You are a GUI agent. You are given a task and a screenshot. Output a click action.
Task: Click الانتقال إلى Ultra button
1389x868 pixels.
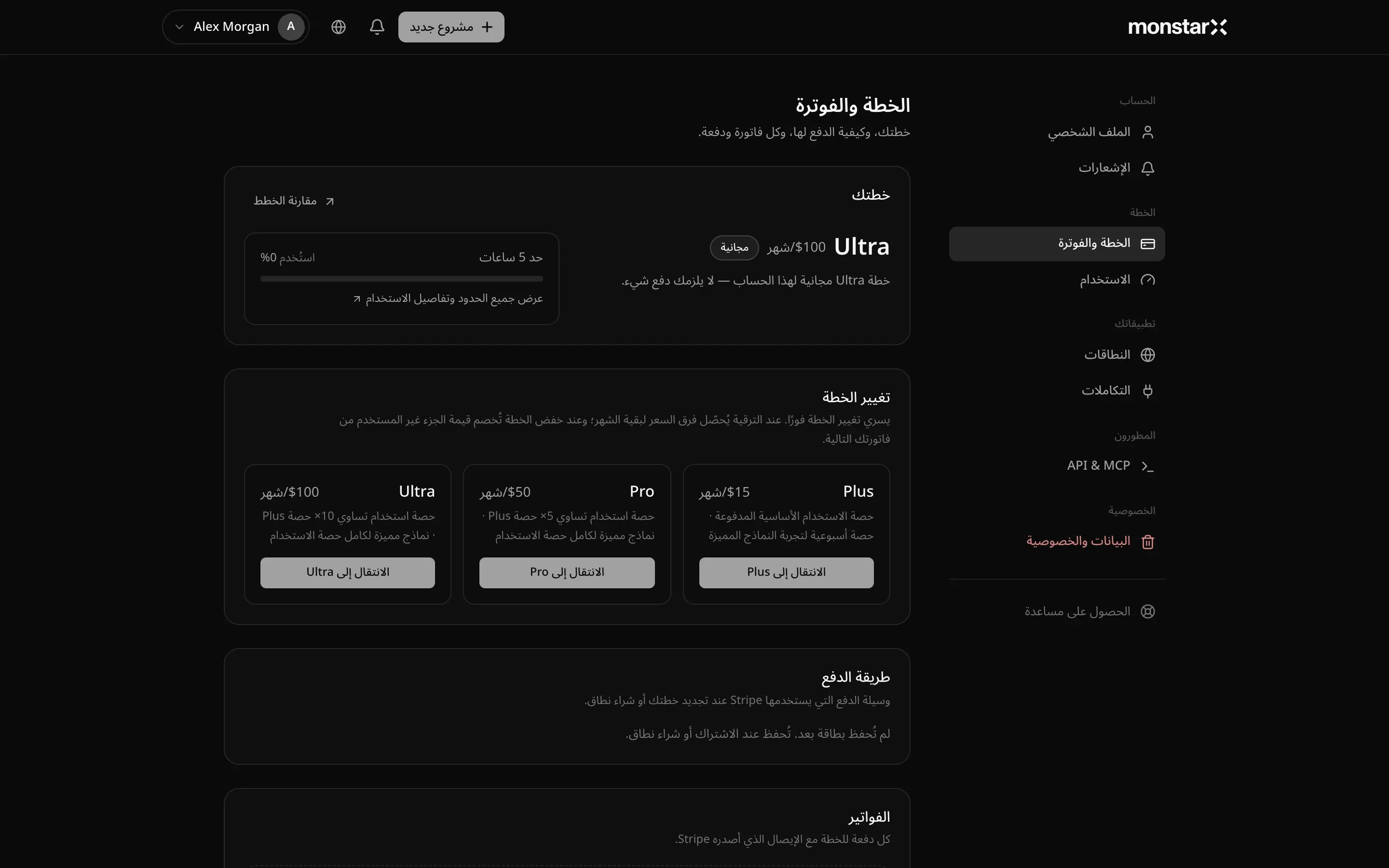(348, 572)
